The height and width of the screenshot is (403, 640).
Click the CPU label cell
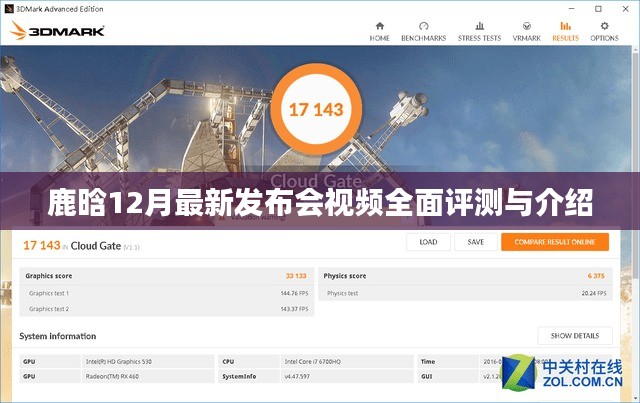click(249, 361)
